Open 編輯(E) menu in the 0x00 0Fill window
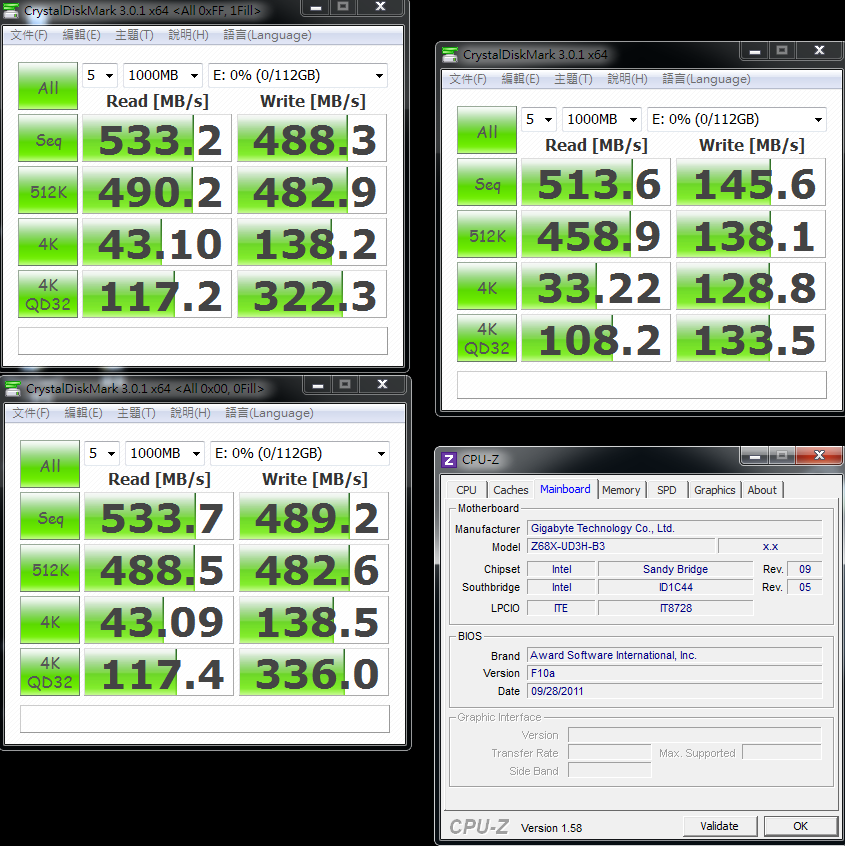This screenshot has width=845, height=846. pos(83,413)
